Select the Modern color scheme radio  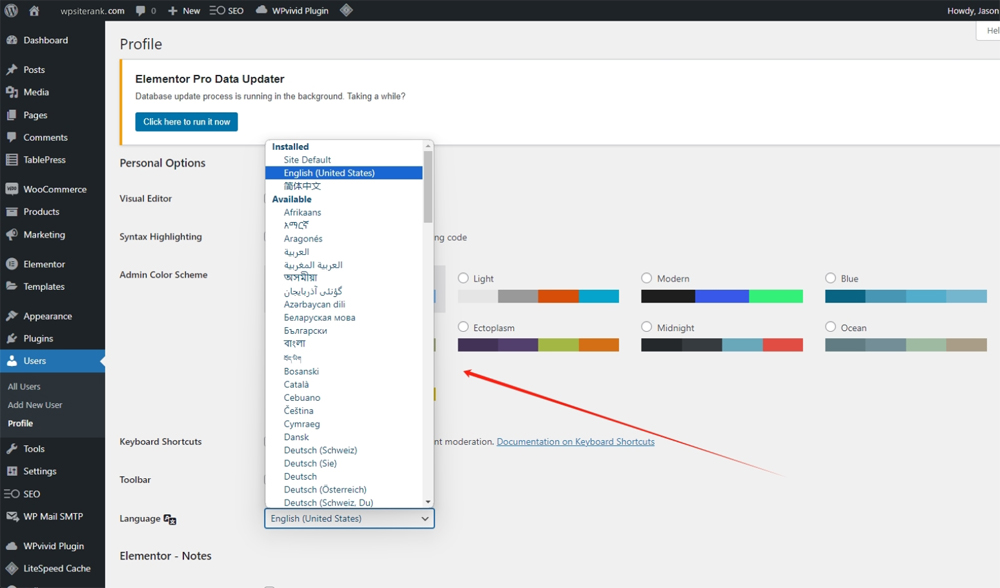(647, 278)
